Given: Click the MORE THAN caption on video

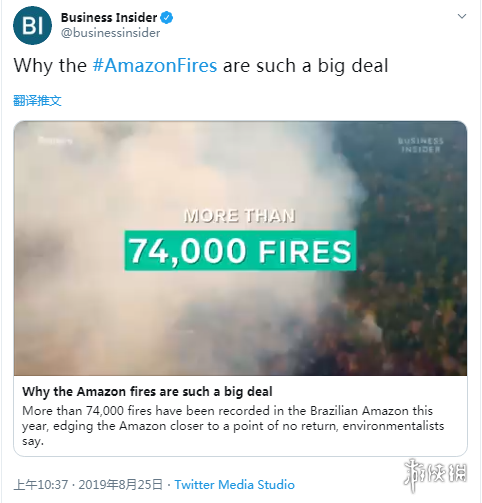Looking at the screenshot, I should pos(240,216).
